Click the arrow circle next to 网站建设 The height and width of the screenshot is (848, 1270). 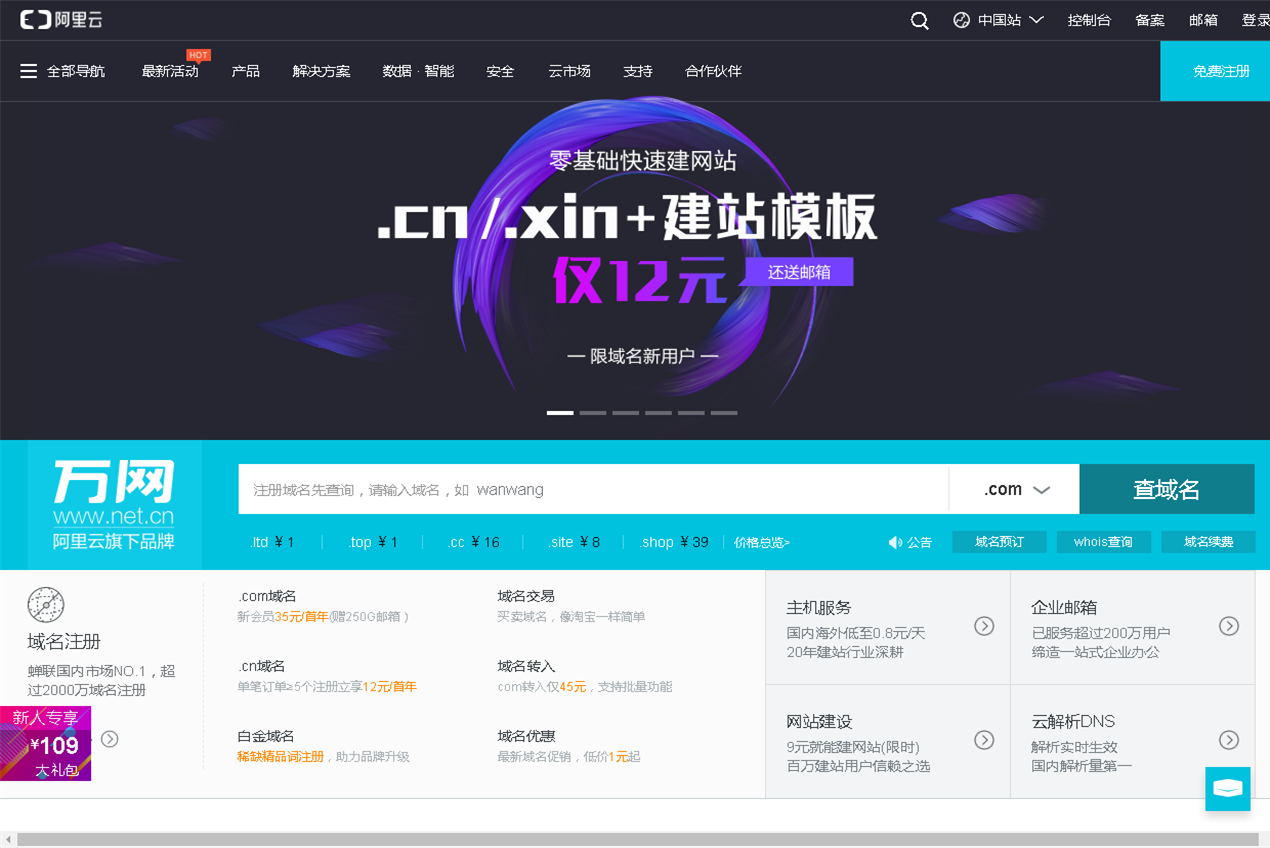click(984, 740)
